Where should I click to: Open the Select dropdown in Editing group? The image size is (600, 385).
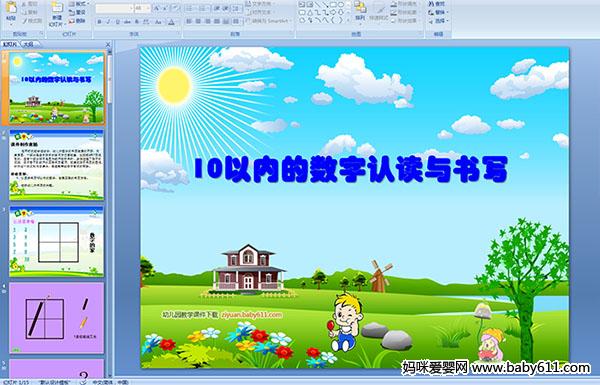click(439, 21)
